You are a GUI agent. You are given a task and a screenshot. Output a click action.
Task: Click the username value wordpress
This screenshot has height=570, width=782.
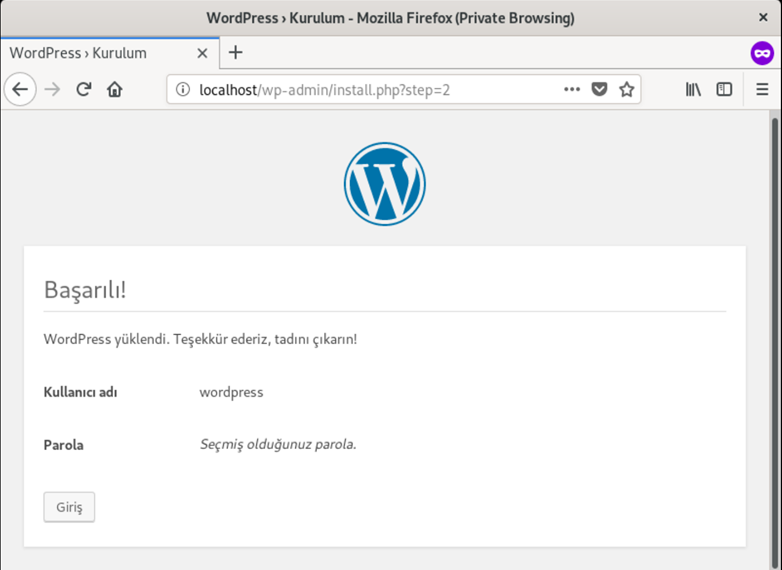coord(231,392)
